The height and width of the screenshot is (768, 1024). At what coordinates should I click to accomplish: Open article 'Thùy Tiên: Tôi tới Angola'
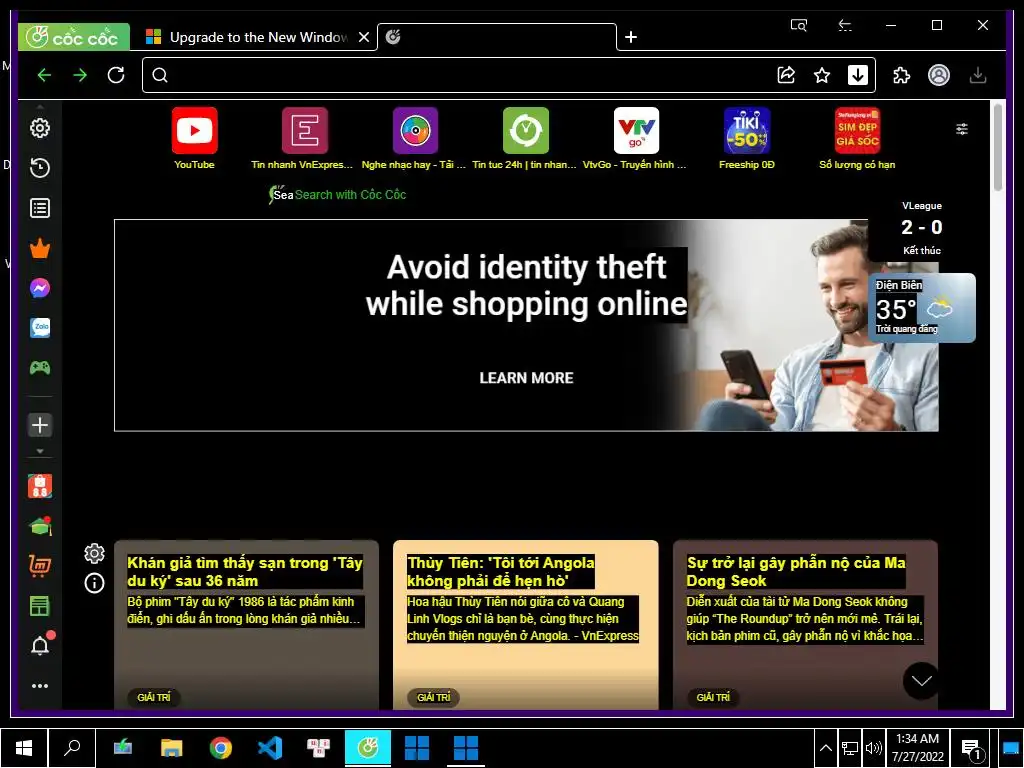coord(501,571)
